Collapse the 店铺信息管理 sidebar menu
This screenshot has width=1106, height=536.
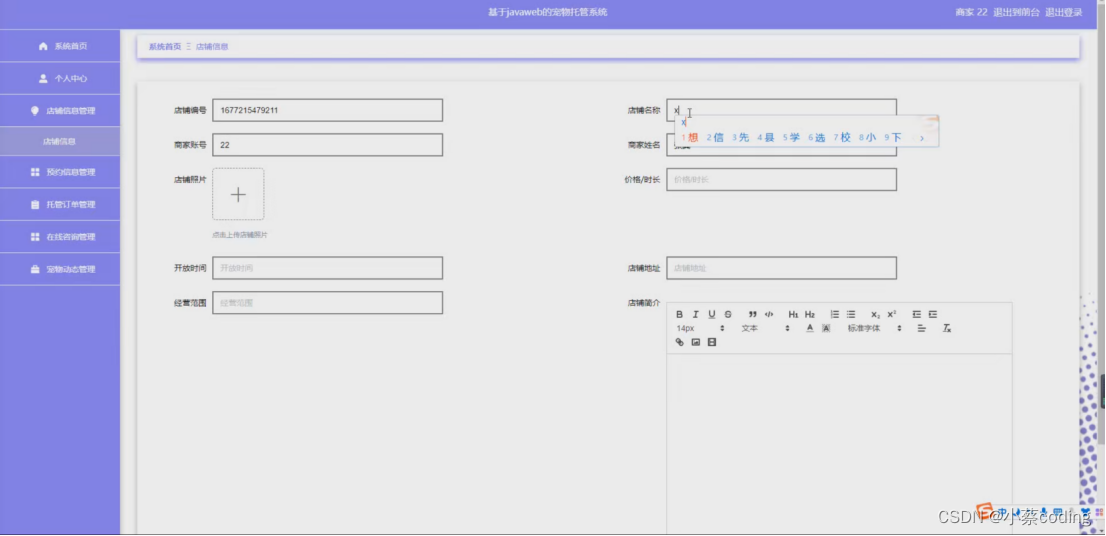[x=60, y=111]
